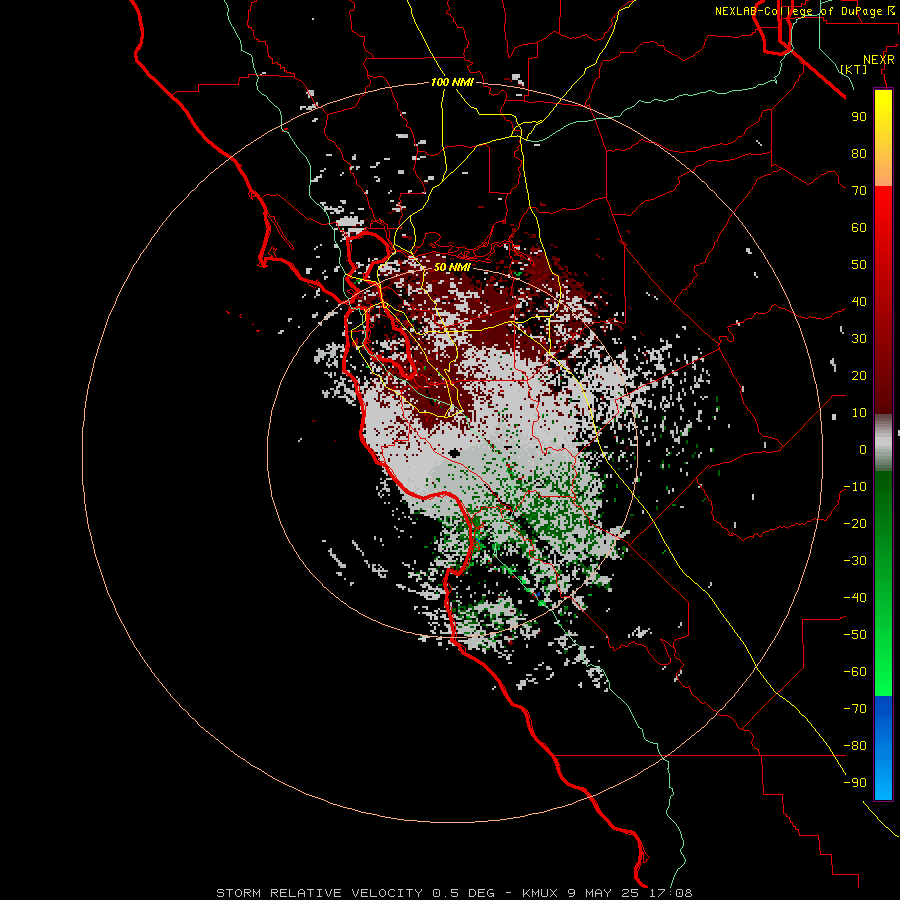Screen dimensions: 900x900
Task: Select the "0" velocity scale label
Action: click(x=863, y=450)
